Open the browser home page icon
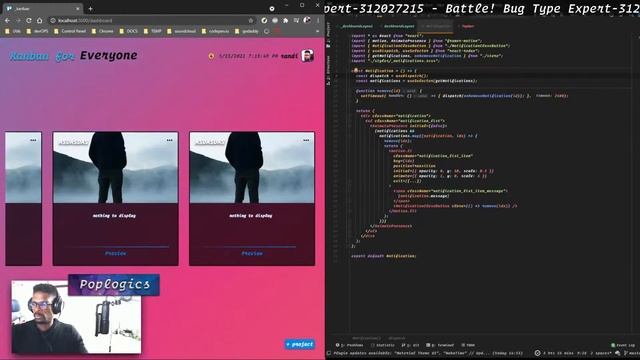The width and height of the screenshot is (640, 360). point(39,20)
